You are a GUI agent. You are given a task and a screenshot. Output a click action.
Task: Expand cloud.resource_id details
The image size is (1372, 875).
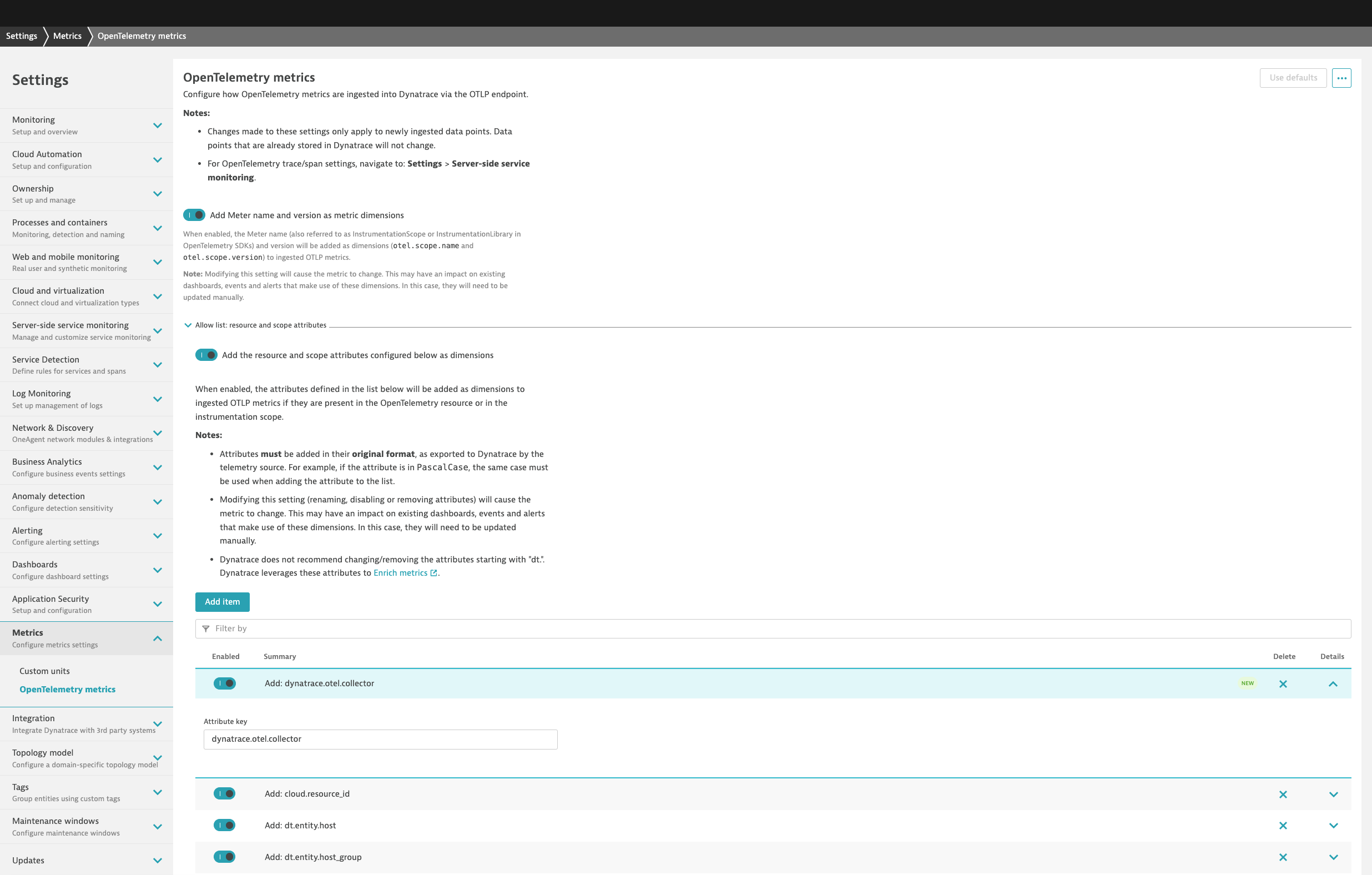[1333, 794]
